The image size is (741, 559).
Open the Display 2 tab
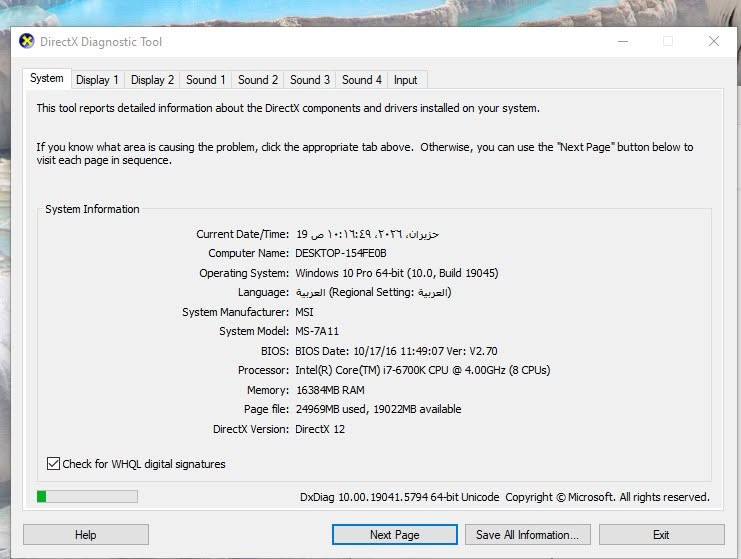coord(152,80)
